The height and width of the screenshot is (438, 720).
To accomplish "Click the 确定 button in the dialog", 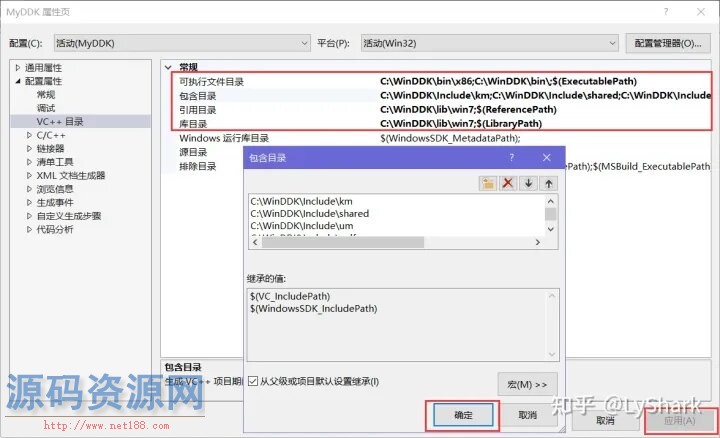I will pyautogui.click(x=462, y=414).
